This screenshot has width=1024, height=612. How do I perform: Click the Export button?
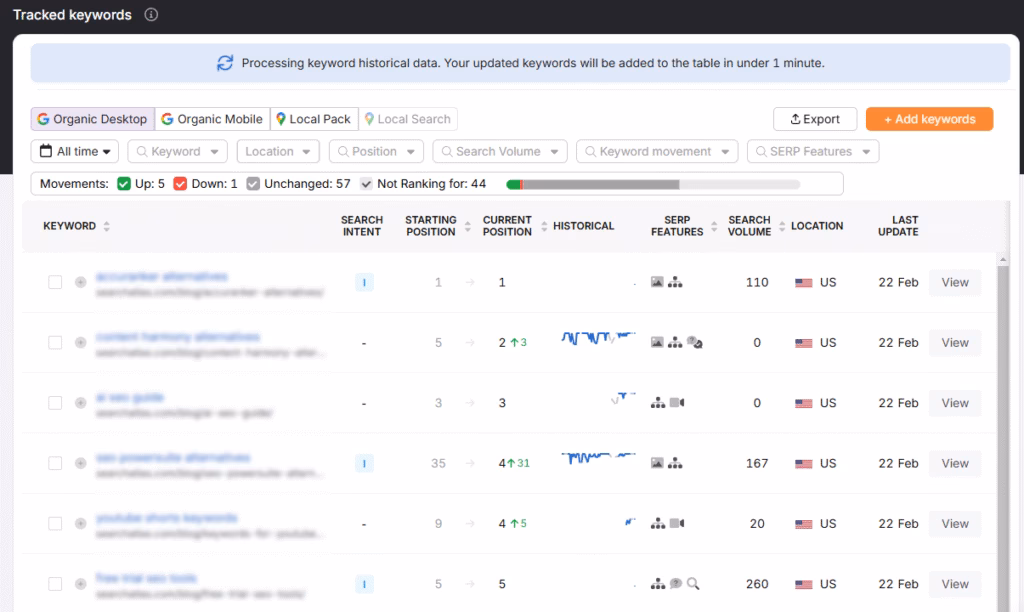pyautogui.click(x=815, y=118)
